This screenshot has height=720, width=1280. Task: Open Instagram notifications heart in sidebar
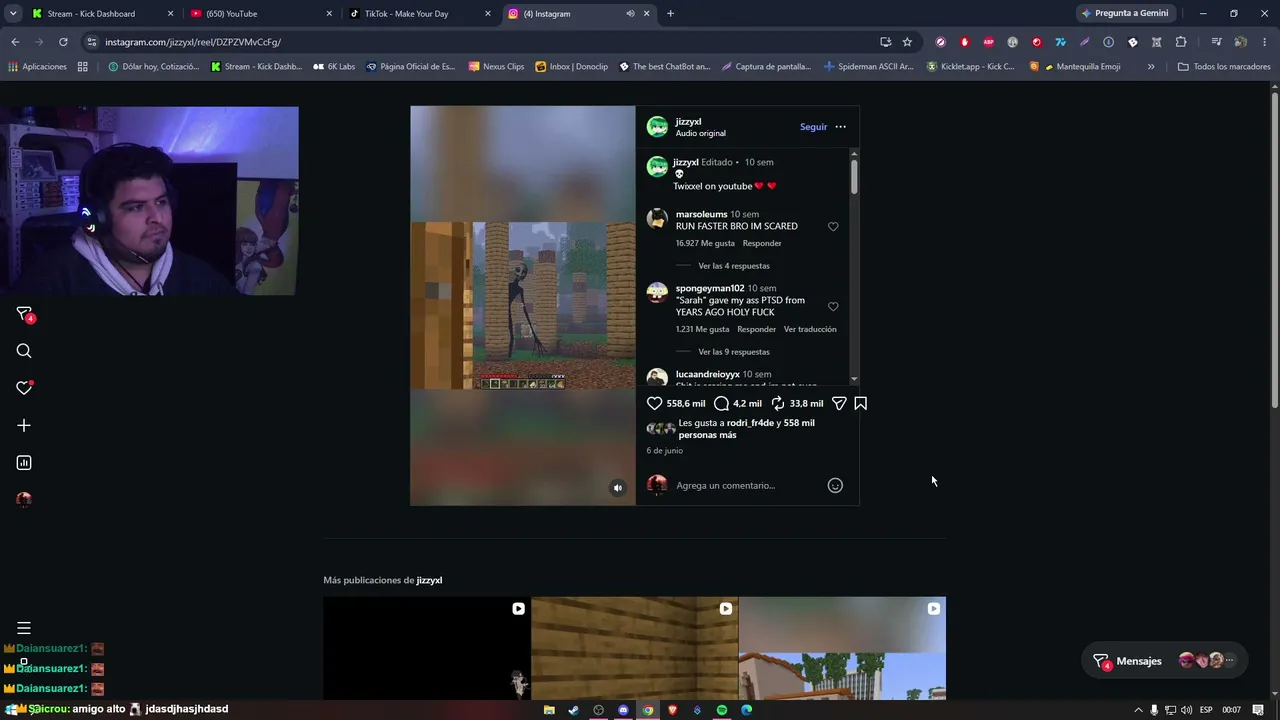(x=24, y=388)
